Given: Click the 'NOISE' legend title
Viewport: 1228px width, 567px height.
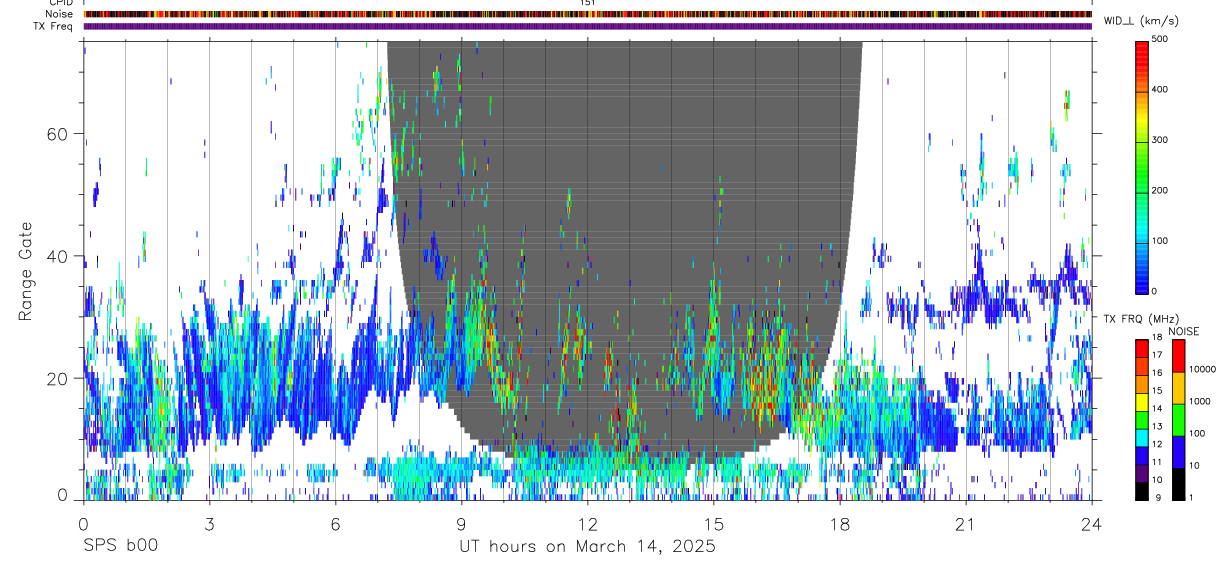Looking at the screenshot, I should tap(1184, 331).
